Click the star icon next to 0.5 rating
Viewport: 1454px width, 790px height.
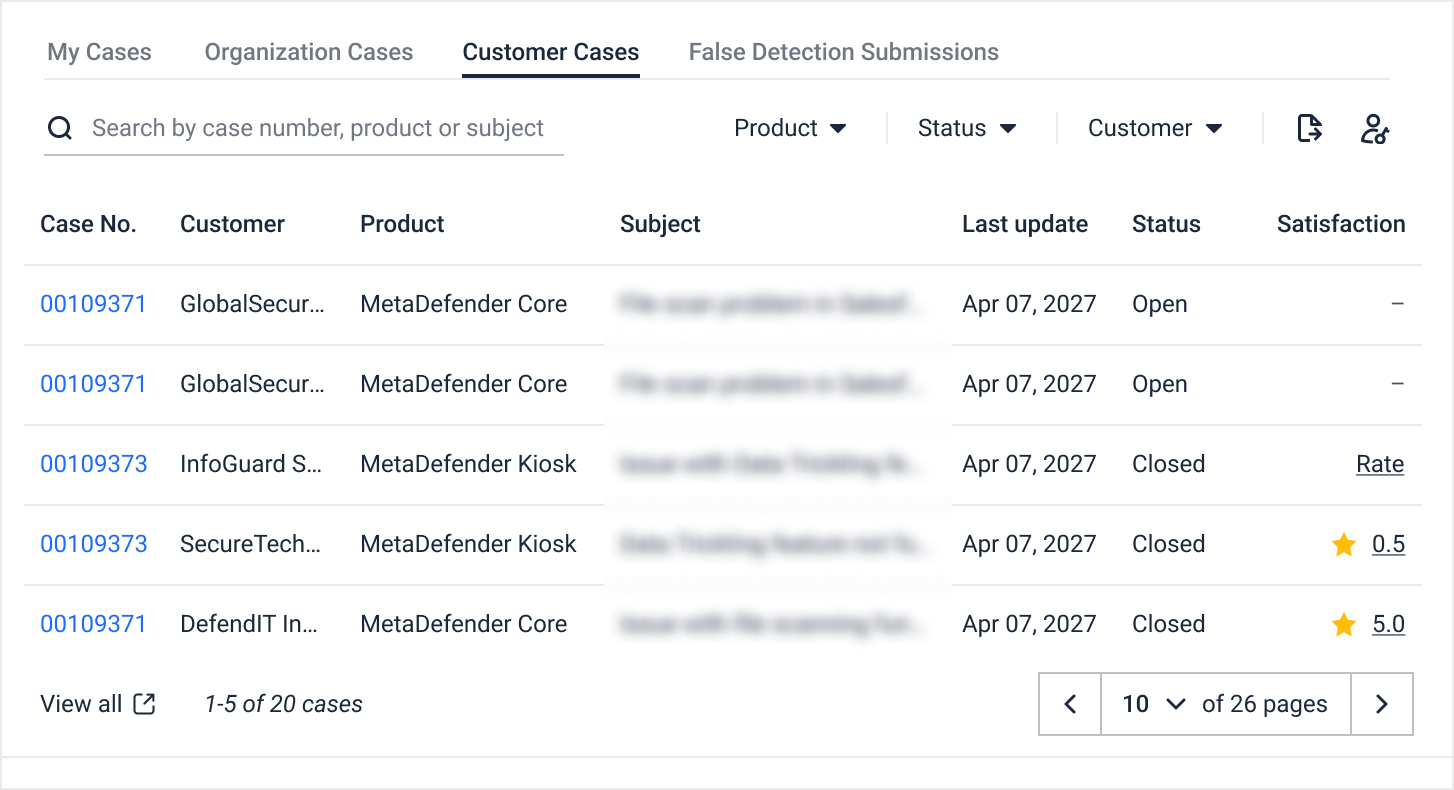click(x=1344, y=544)
